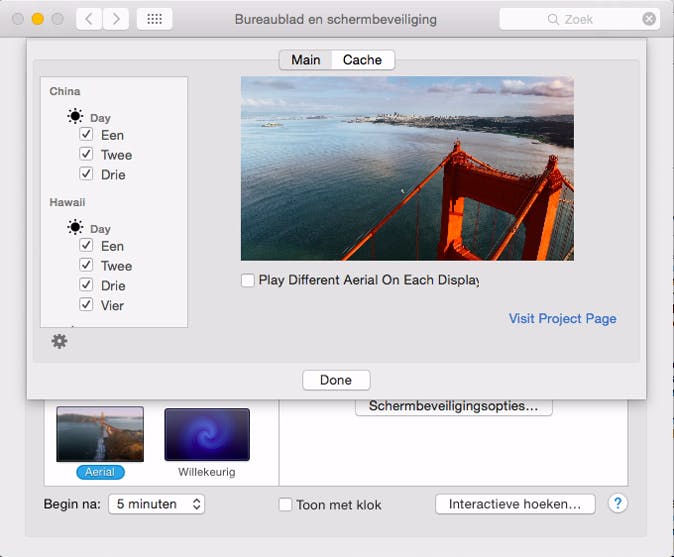Select the Willekeurig screensaver thumbnail
The width and height of the screenshot is (674, 557).
coord(207,434)
